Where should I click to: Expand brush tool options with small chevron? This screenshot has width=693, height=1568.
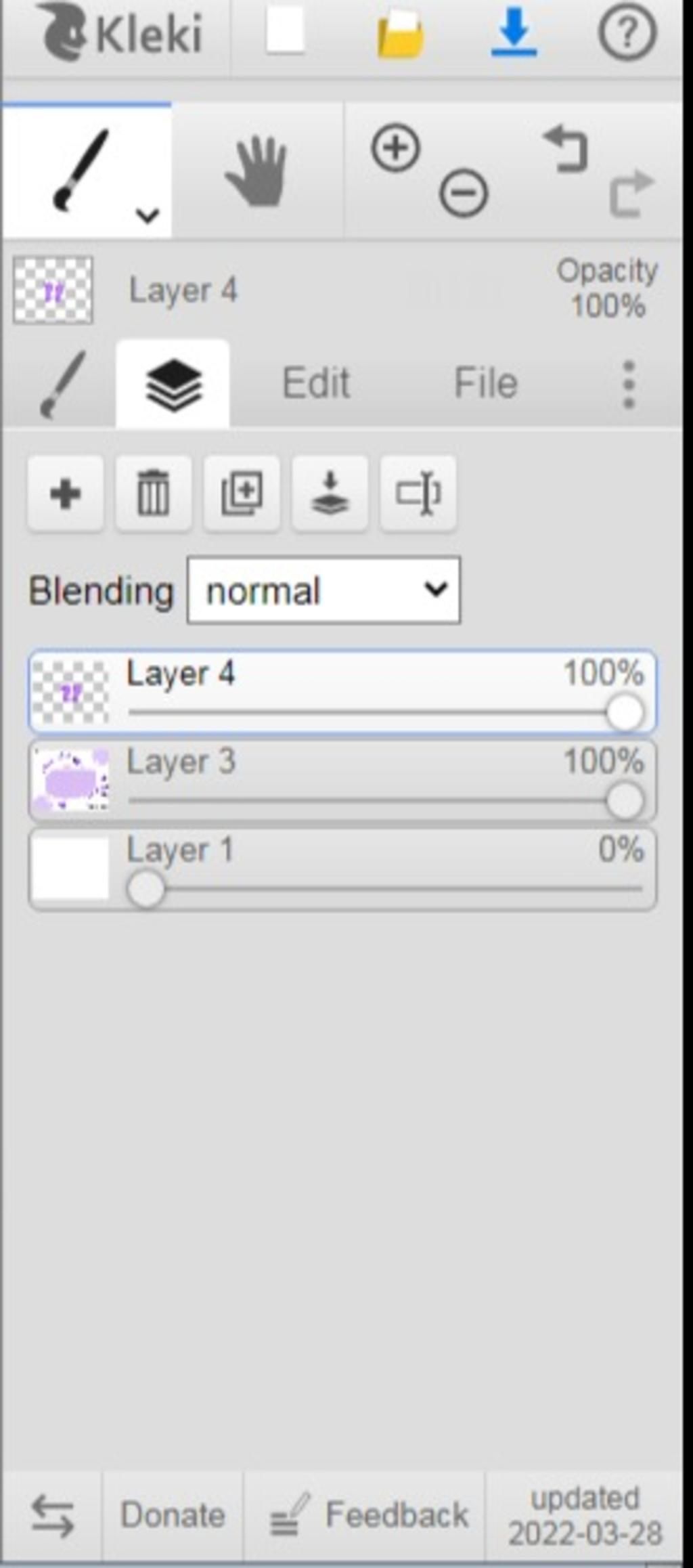[x=147, y=216]
